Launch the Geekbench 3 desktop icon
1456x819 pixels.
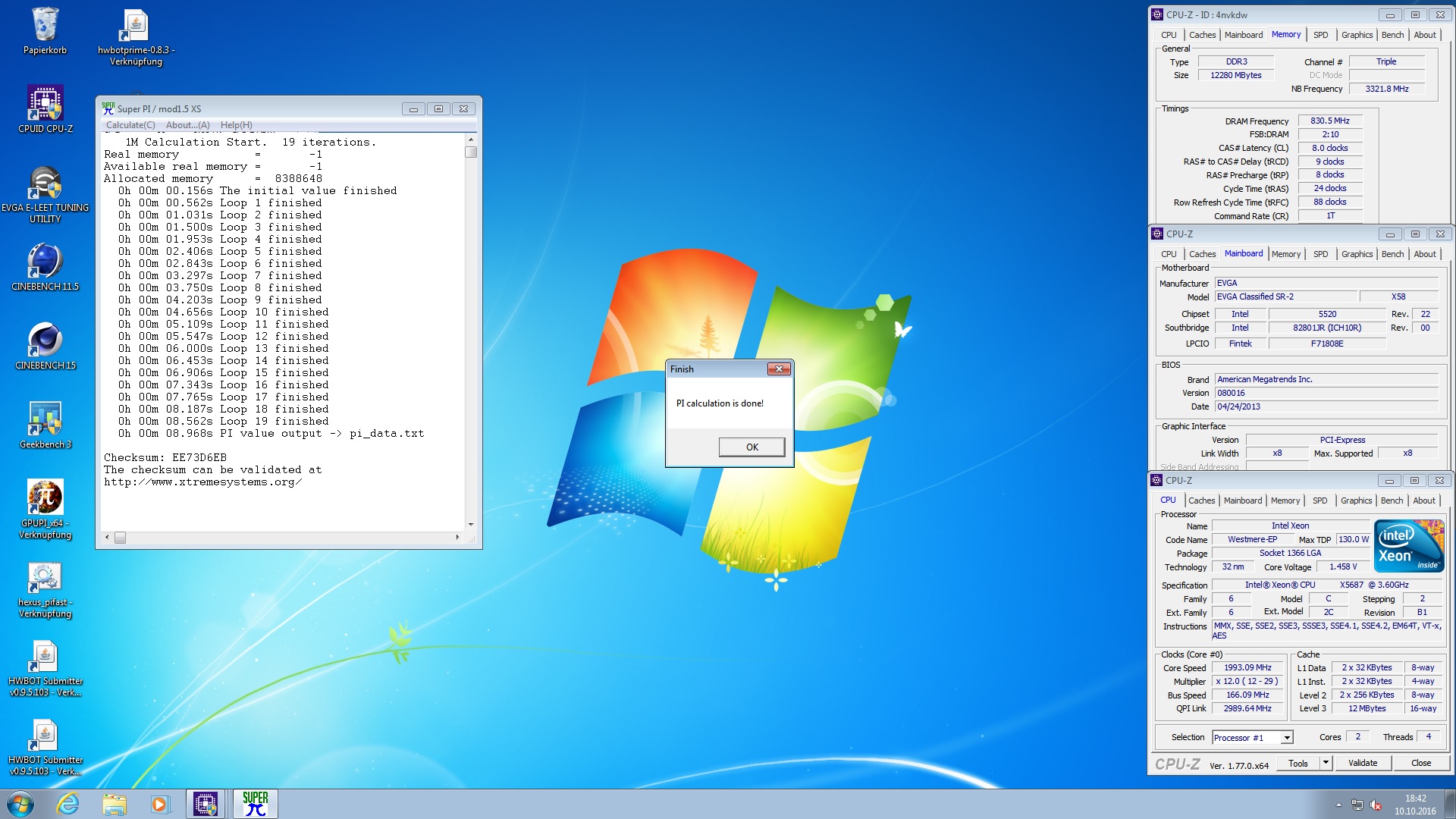pyautogui.click(x=45, y=425)
